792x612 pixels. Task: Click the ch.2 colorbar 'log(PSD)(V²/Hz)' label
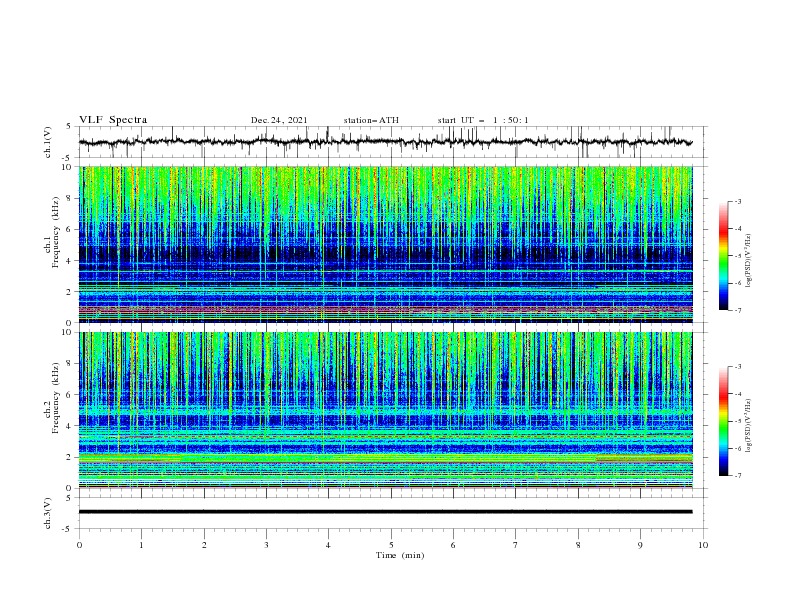(748, 425)
